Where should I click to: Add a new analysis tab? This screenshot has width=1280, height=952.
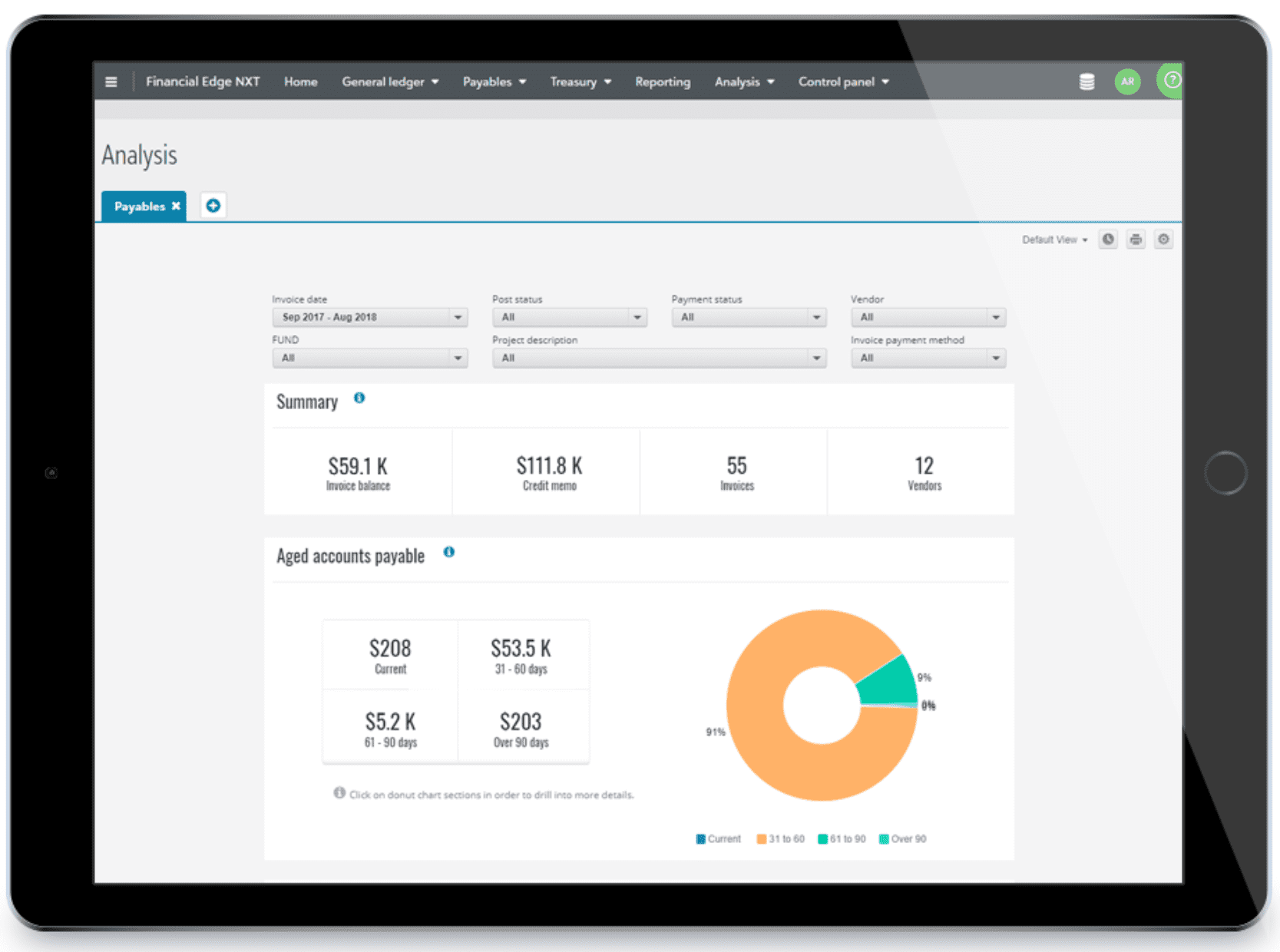click(213, 206)
